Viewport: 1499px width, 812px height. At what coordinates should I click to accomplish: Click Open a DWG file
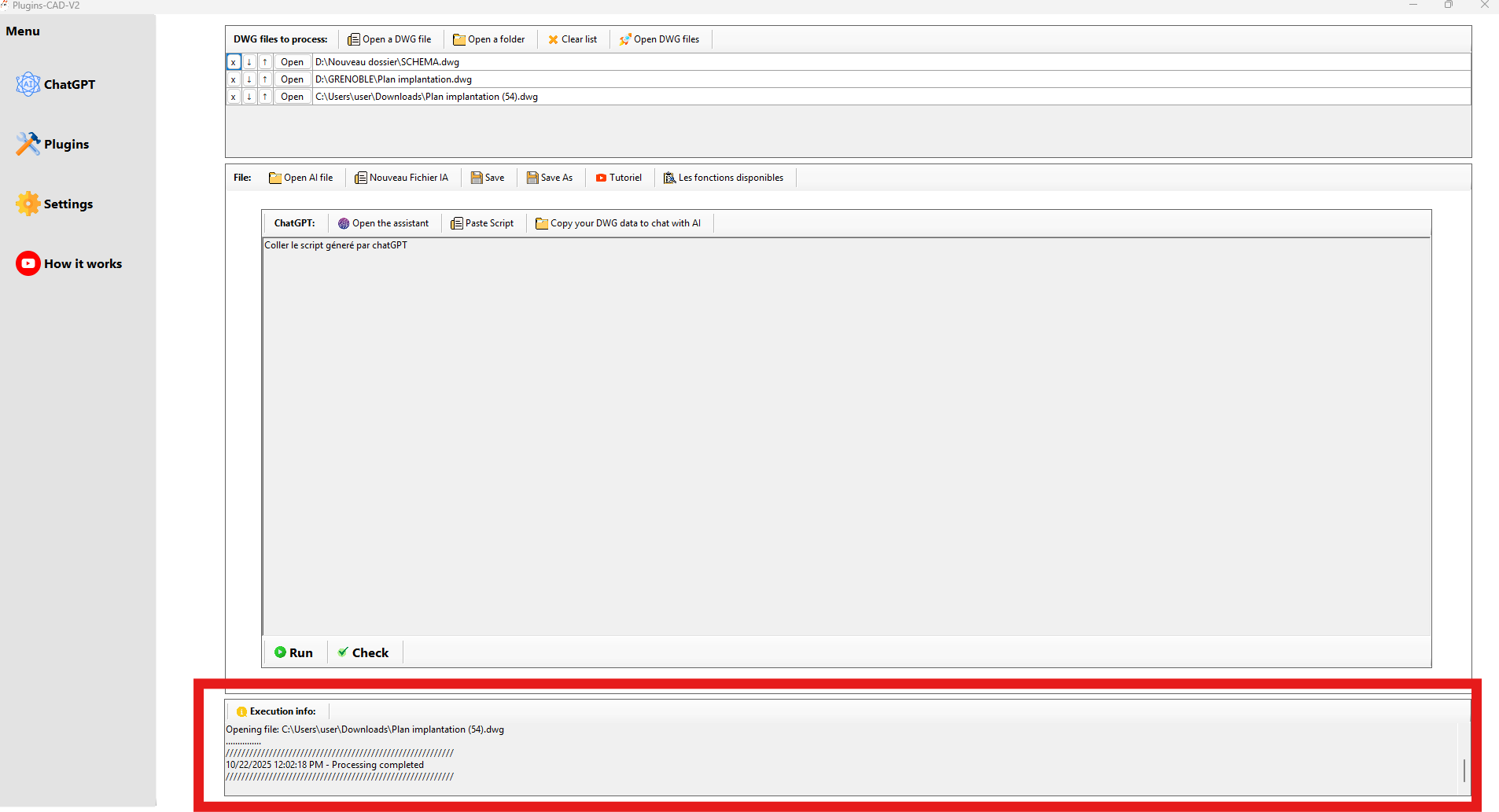coord(389,39)
